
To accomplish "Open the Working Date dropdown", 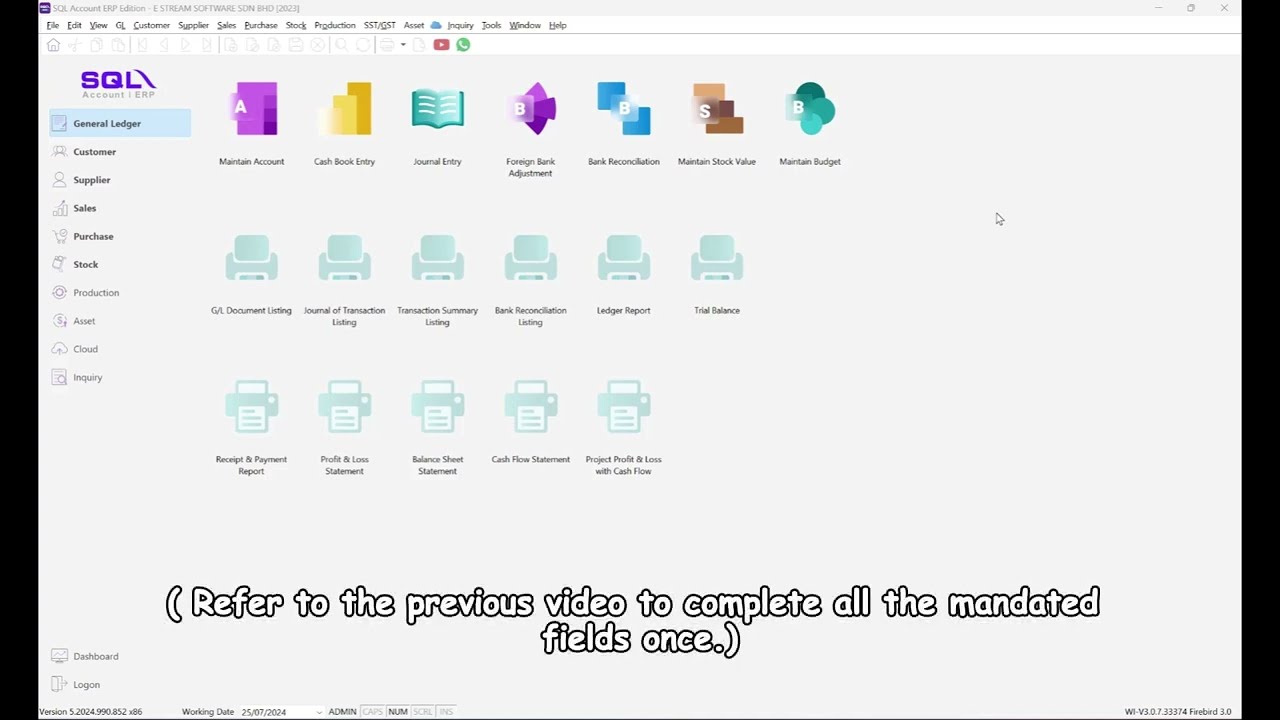I will click(x=319, y=712).
